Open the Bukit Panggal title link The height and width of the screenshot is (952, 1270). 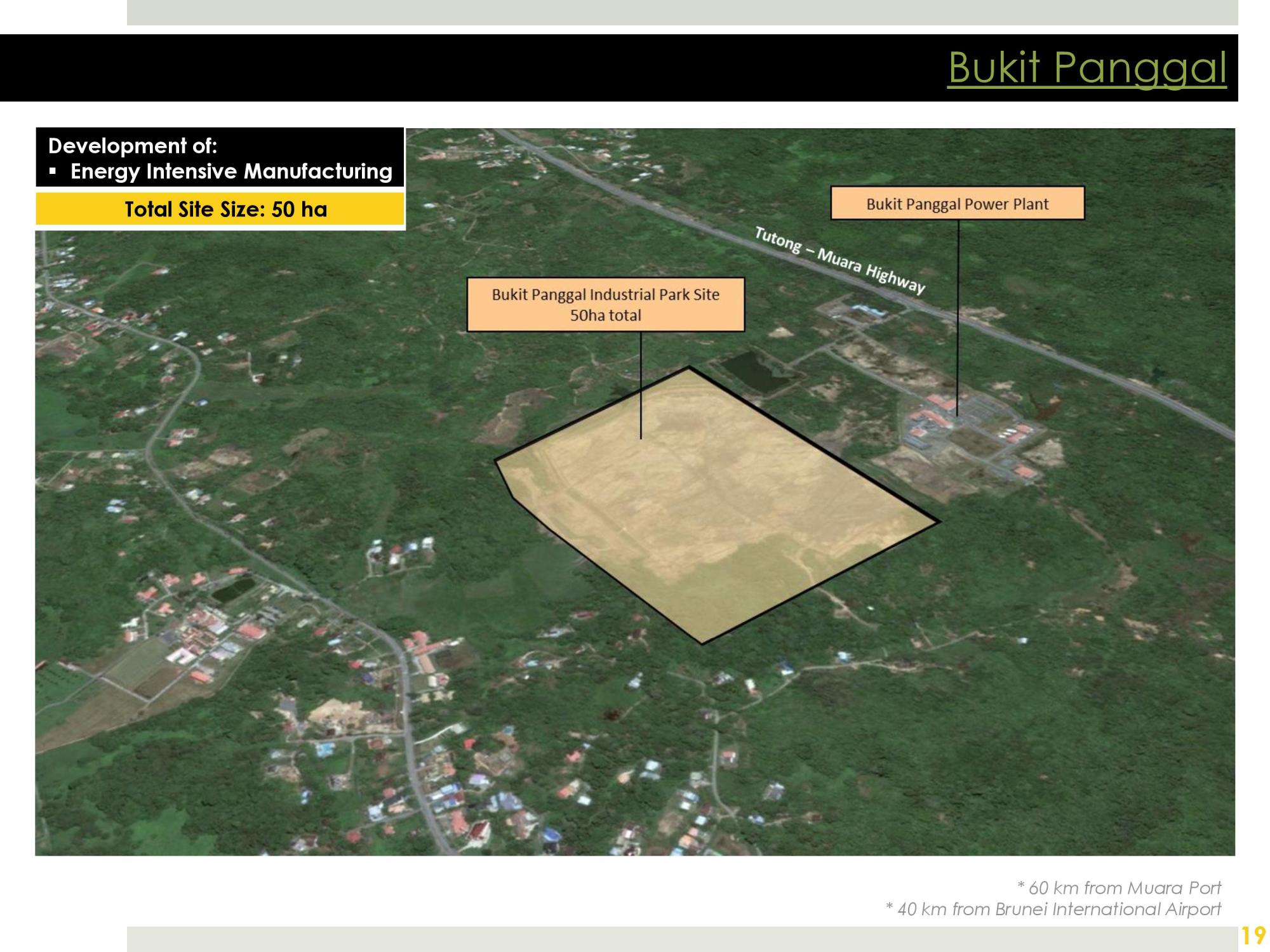coord(1087,67)
